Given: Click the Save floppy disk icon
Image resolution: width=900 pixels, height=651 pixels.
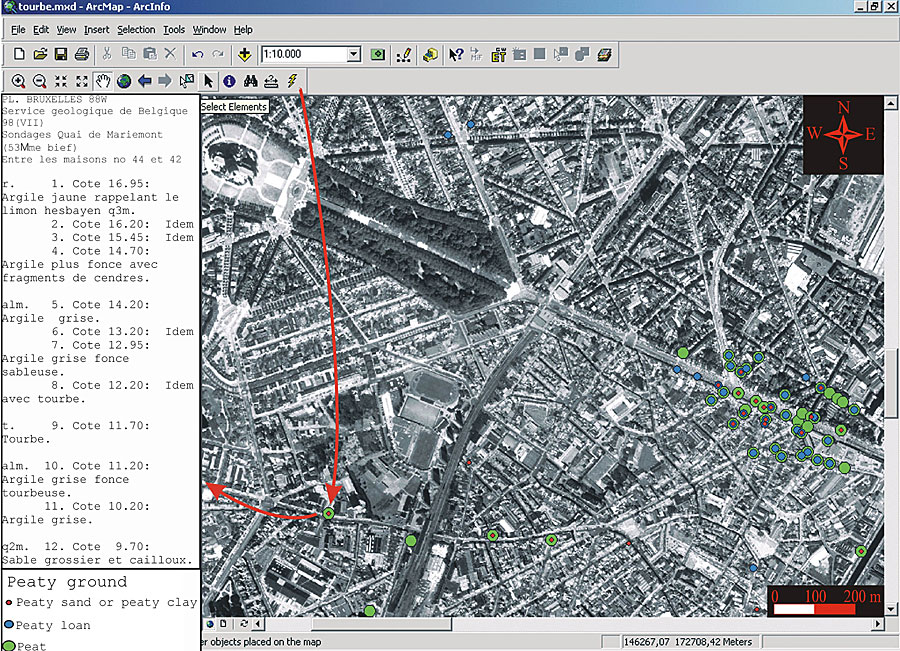Looking at the screenshot, I should [x=61, y=54].
